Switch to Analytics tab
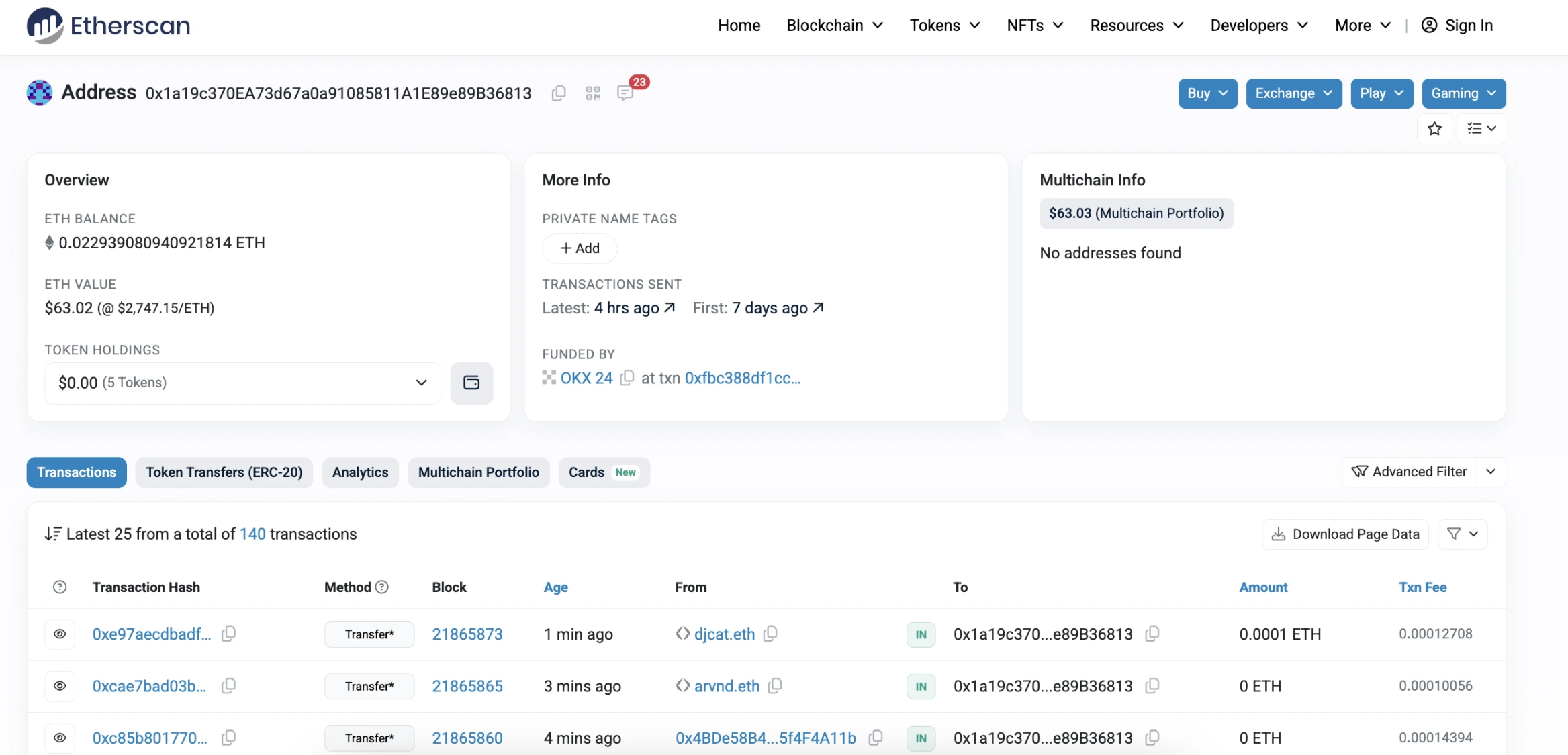The height and width of the screenshot is (755, 1568). pyautogui.click(x=360, y=472)
